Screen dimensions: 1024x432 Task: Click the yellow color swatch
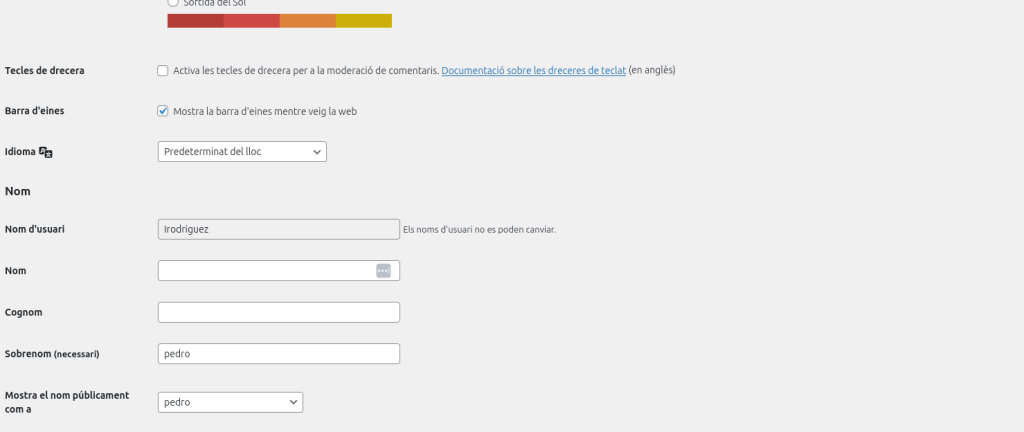pyautogui.click(x=363, y=21)
